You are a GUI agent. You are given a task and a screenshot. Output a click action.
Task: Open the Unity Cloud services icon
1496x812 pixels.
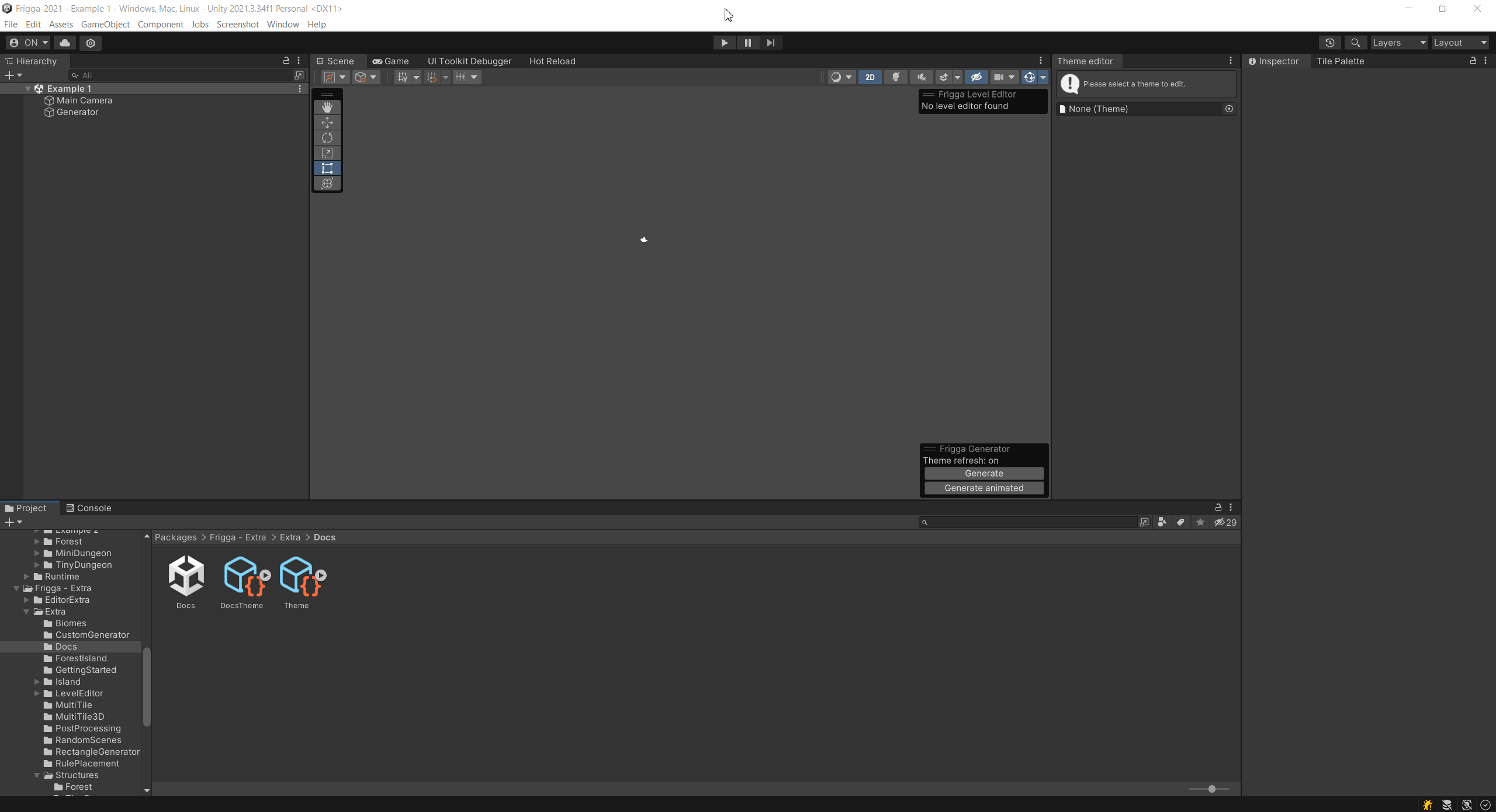(65, 43)
